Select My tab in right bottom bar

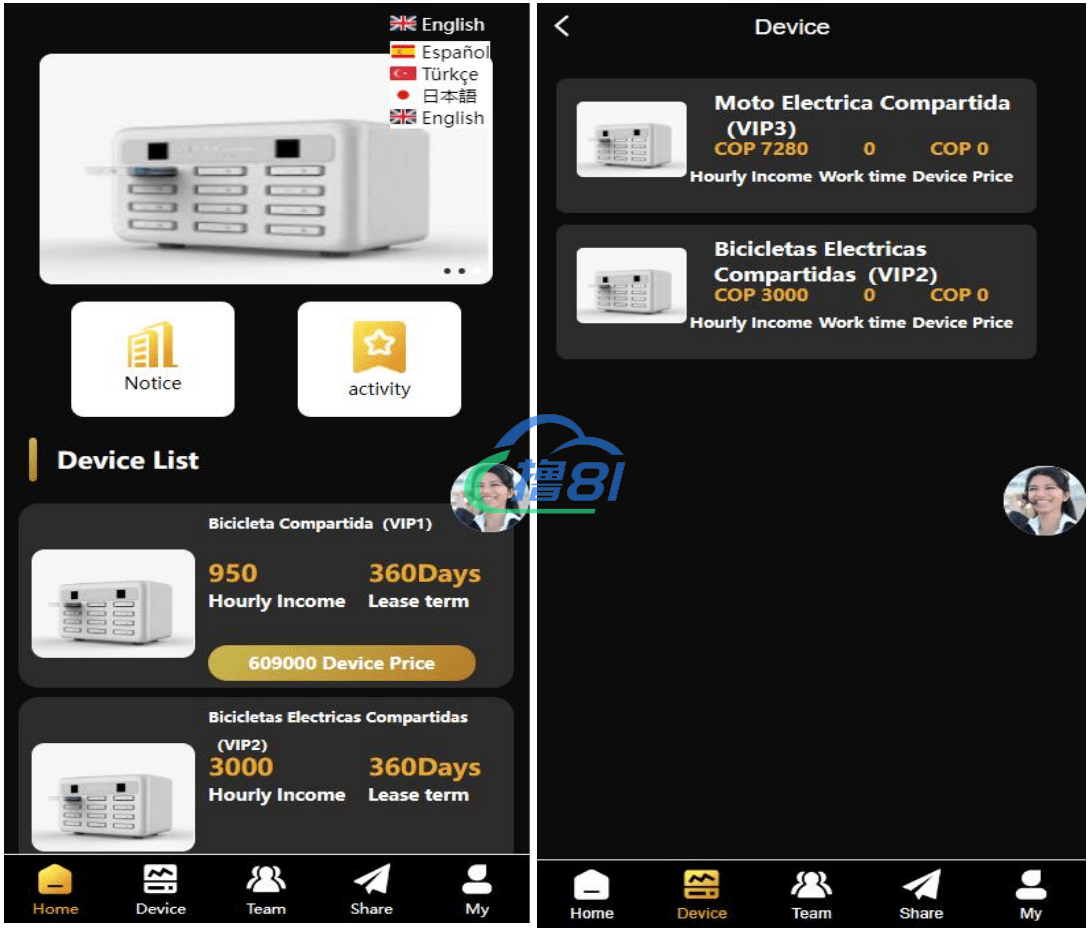pos(1031,886)
